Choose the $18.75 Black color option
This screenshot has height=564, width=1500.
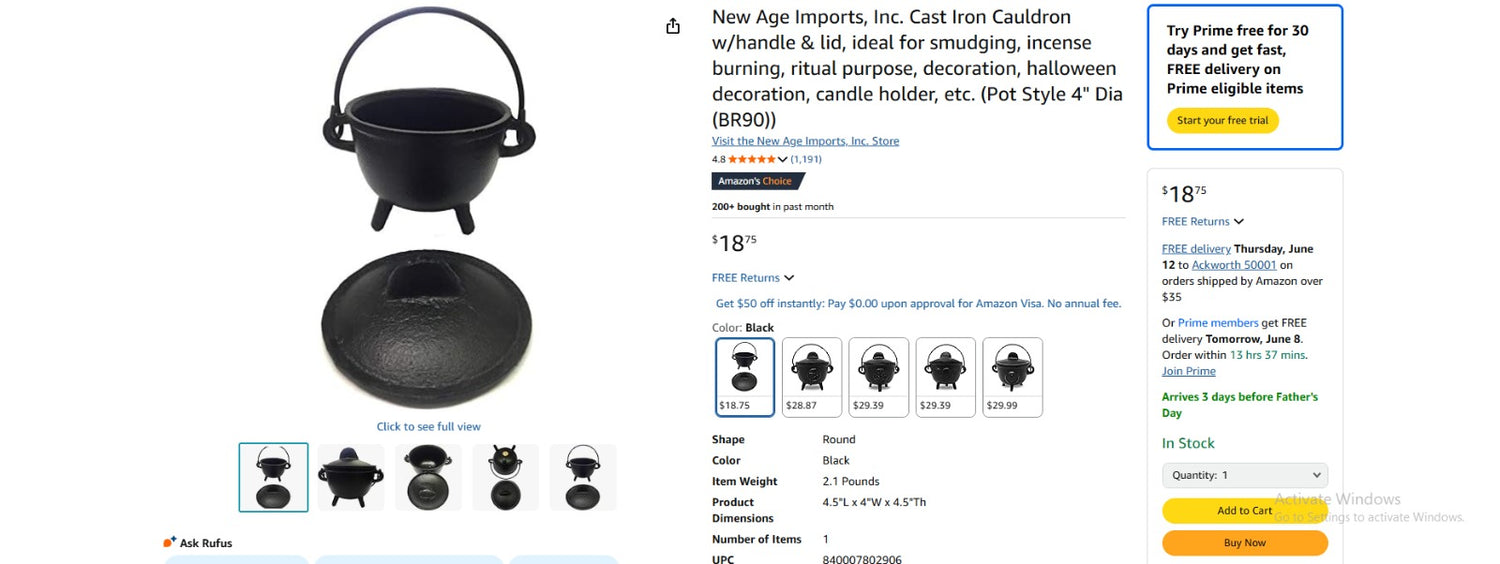pos(745,377)
